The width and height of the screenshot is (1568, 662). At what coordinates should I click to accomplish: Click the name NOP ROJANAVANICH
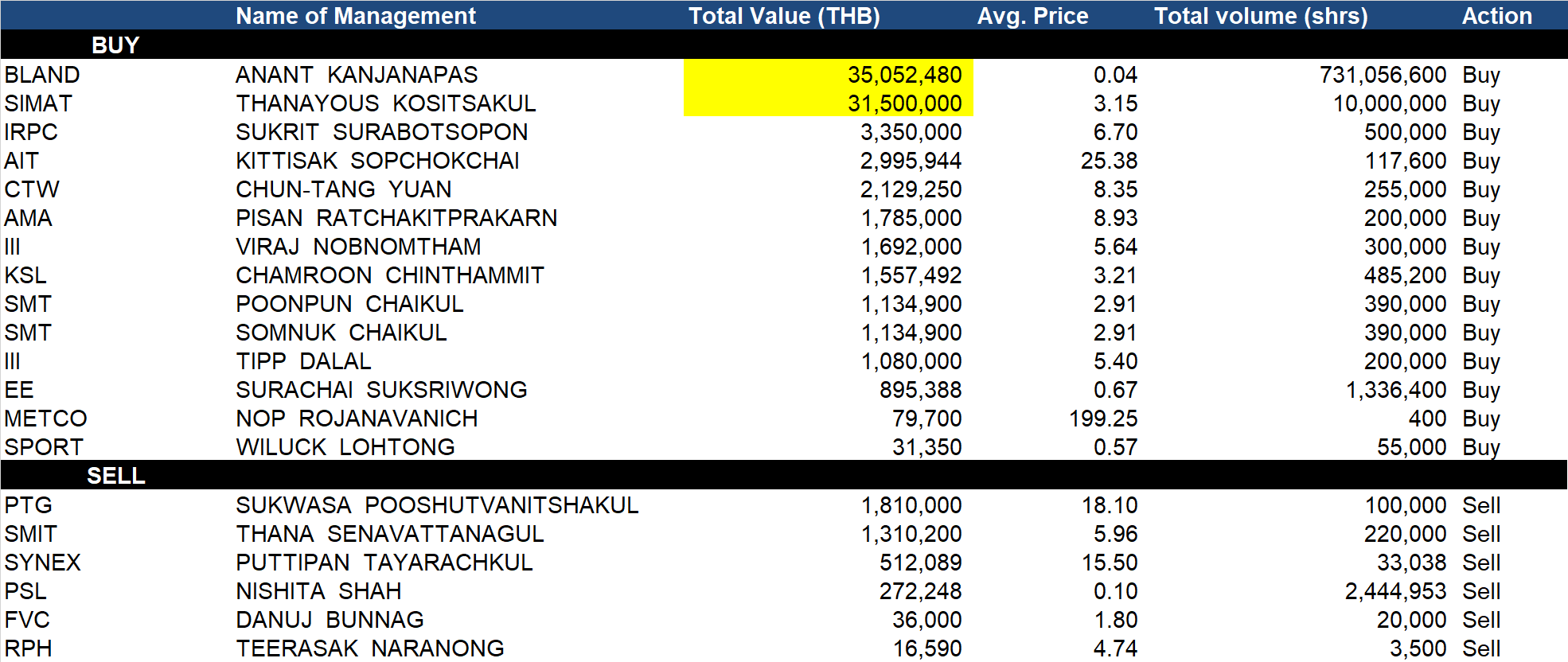click(357, 419)
